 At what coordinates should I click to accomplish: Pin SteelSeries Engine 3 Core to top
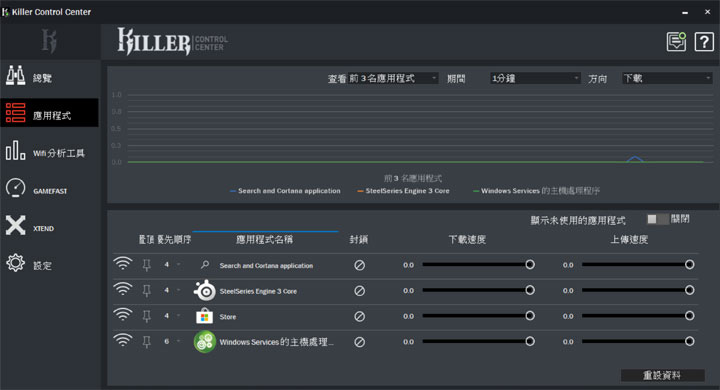(x=146, y=291)
